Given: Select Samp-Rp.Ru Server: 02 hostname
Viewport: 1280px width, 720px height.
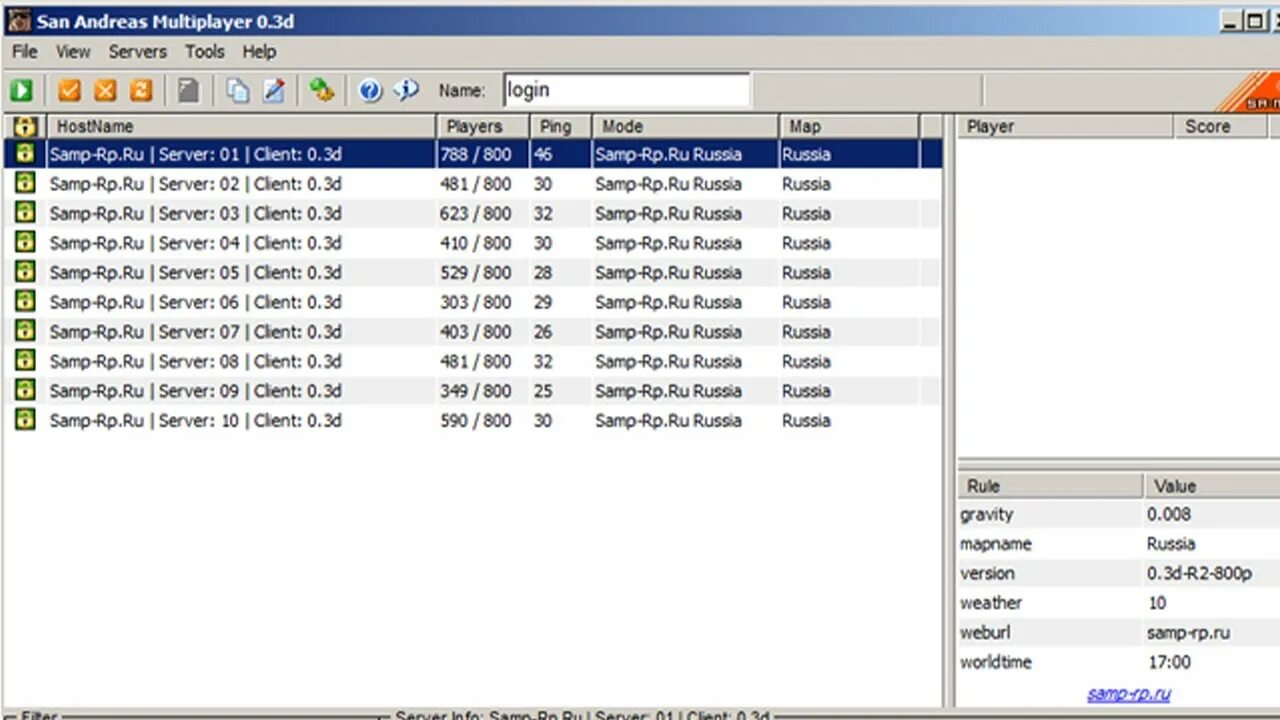Looking at the screenshot, I should [196, 184].
